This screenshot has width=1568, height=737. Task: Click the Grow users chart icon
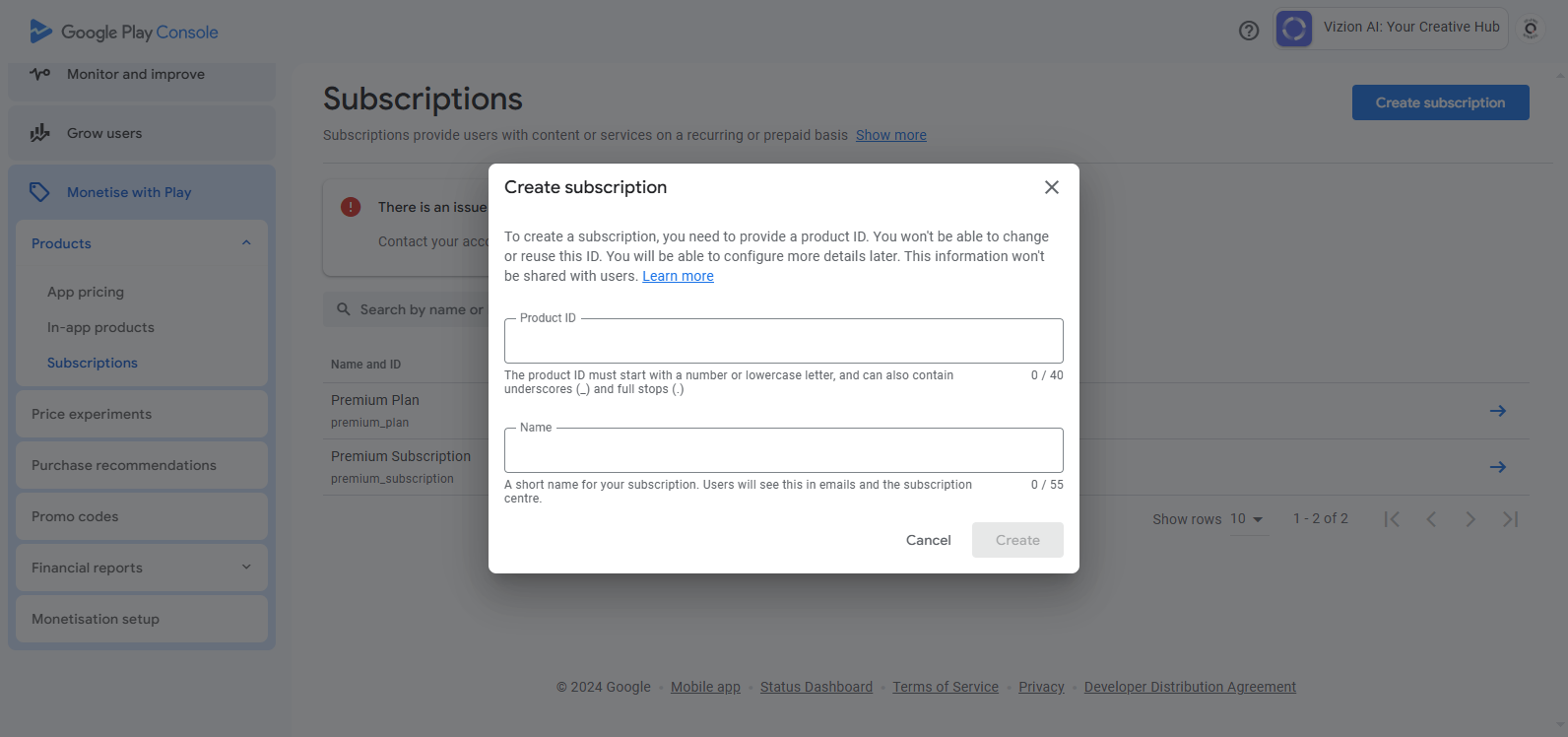pos(39,133)
